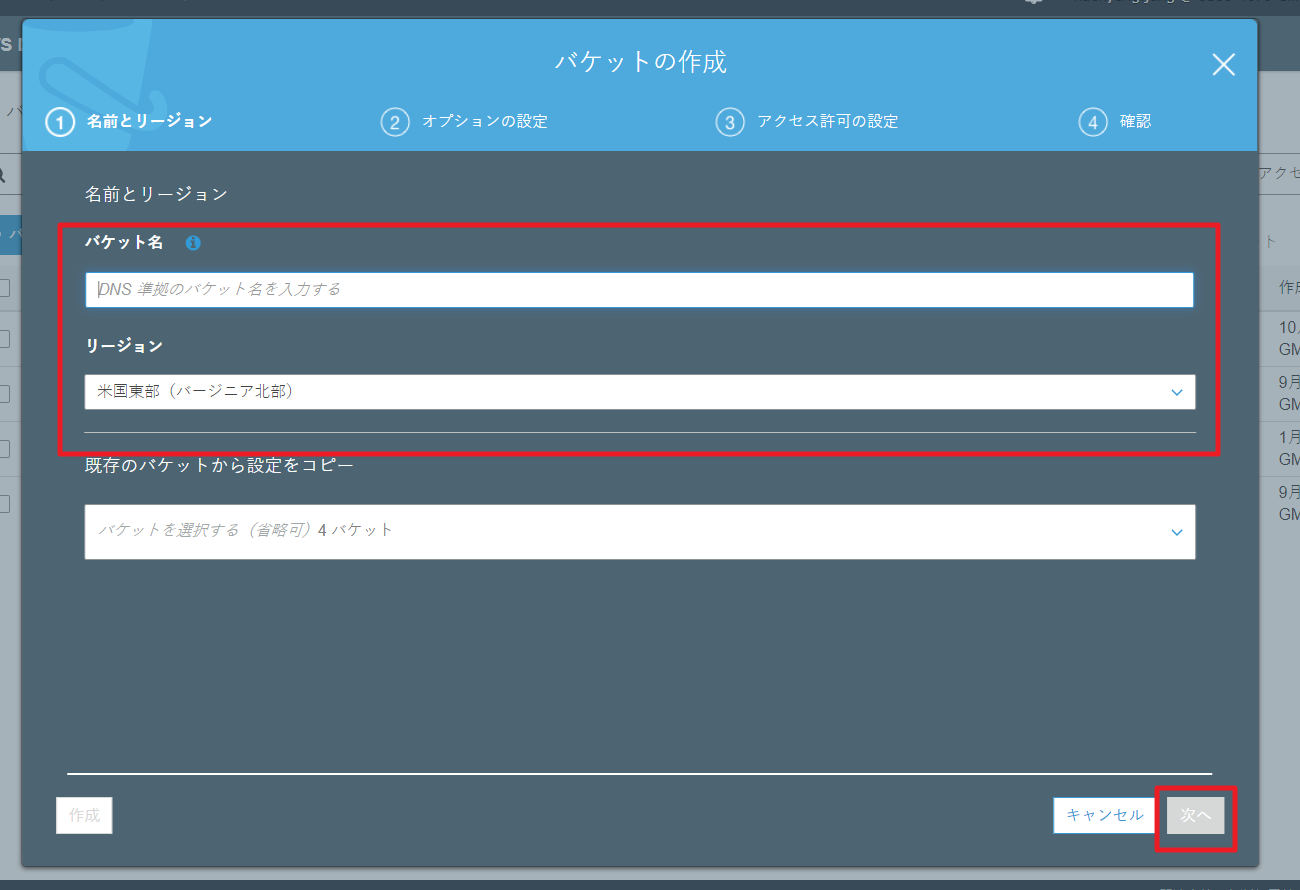
Task: Open the バケットを選択する copy-settings dropdown
Action: pos(639,531)
